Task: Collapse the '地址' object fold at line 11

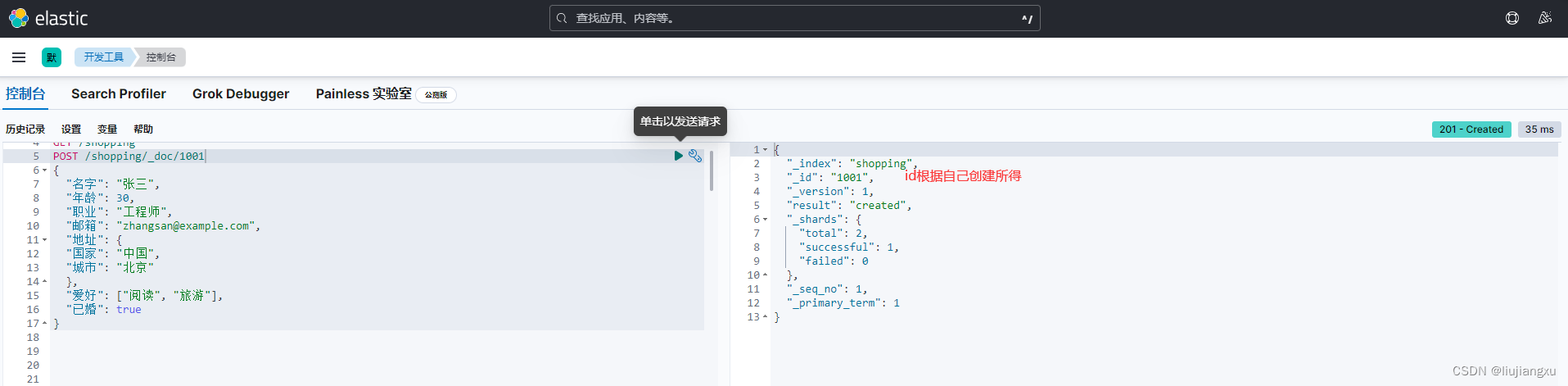Action: click(45, 240)
